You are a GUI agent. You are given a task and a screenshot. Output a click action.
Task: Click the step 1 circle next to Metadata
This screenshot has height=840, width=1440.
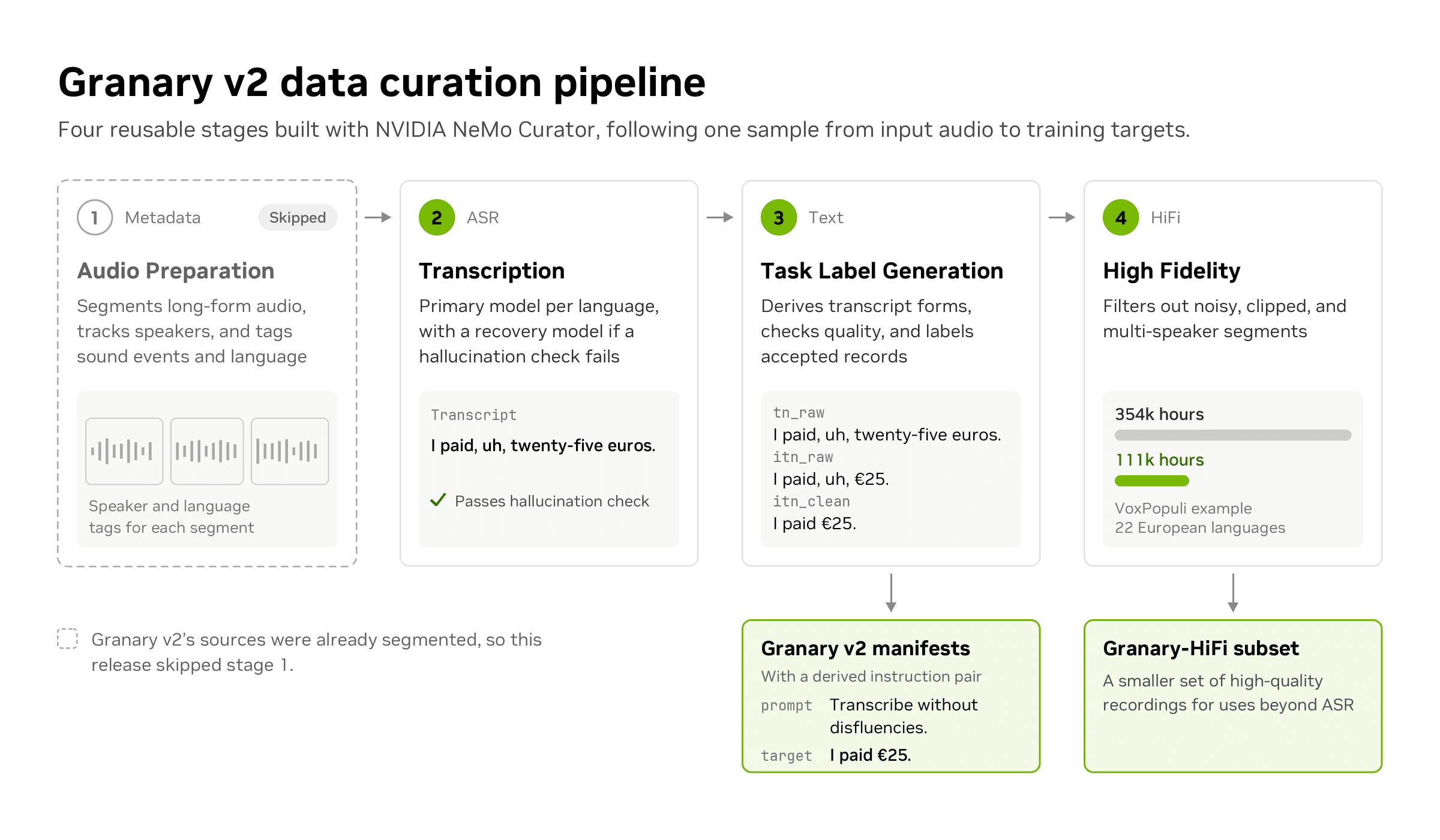tap(95, 217)
